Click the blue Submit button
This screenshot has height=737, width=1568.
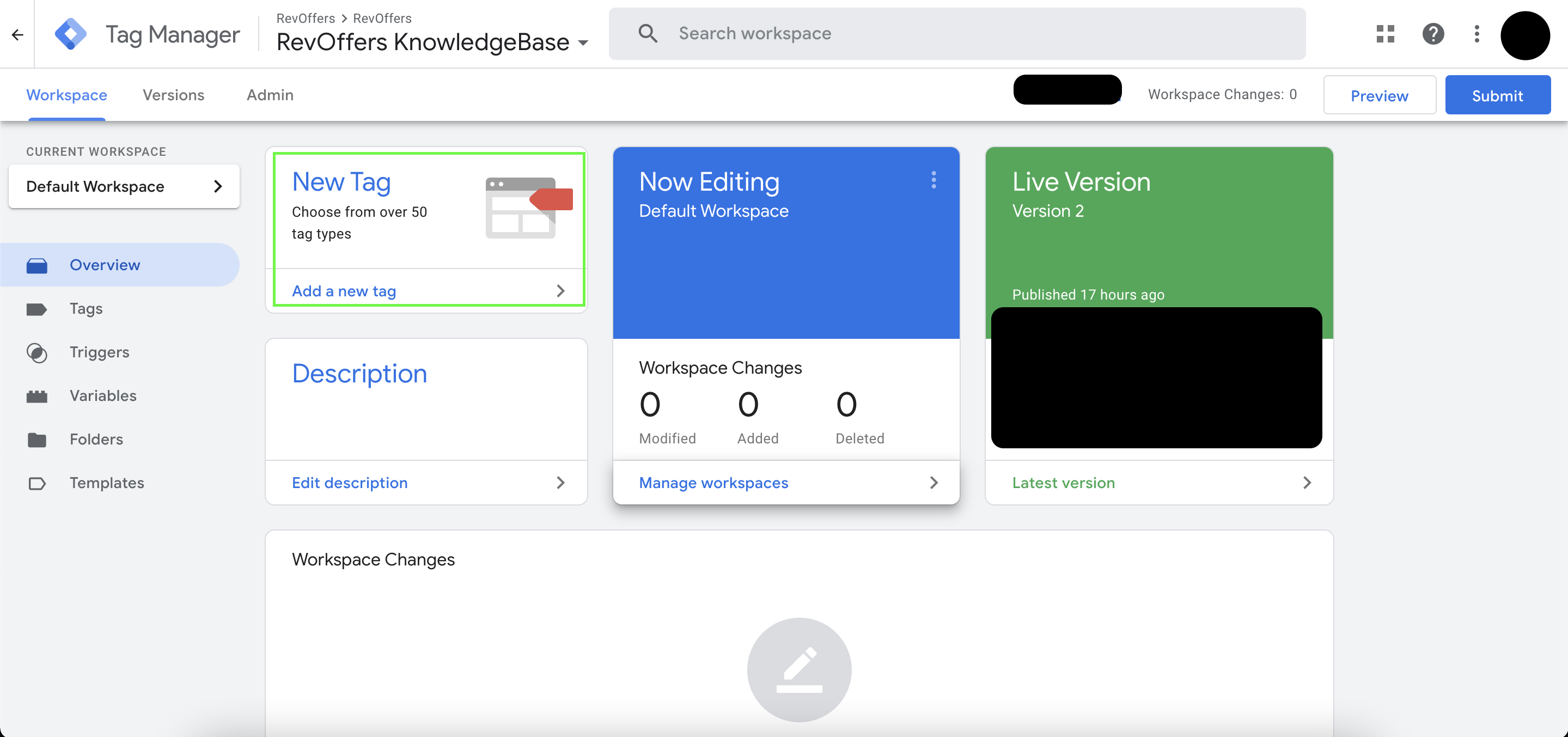(1497, 95)
